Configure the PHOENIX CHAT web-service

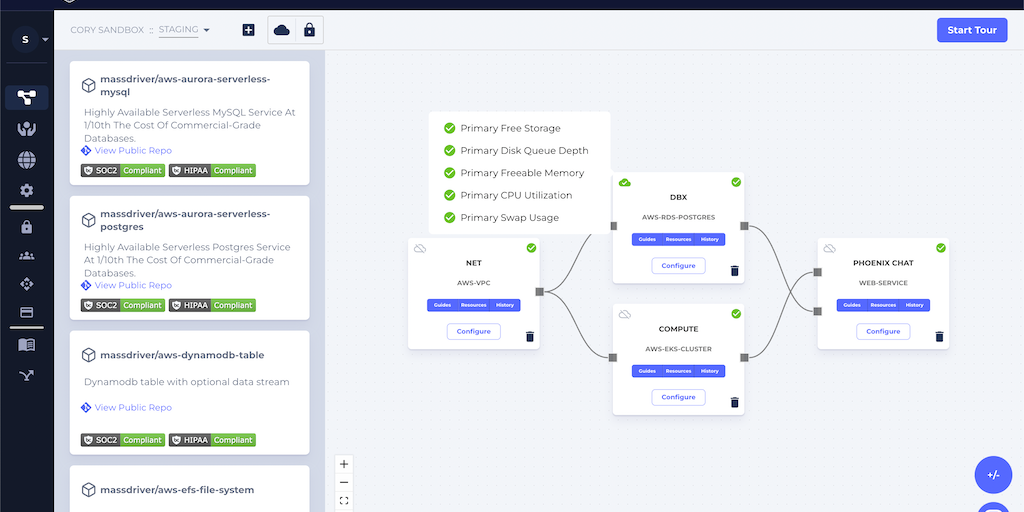pos(883,331)
